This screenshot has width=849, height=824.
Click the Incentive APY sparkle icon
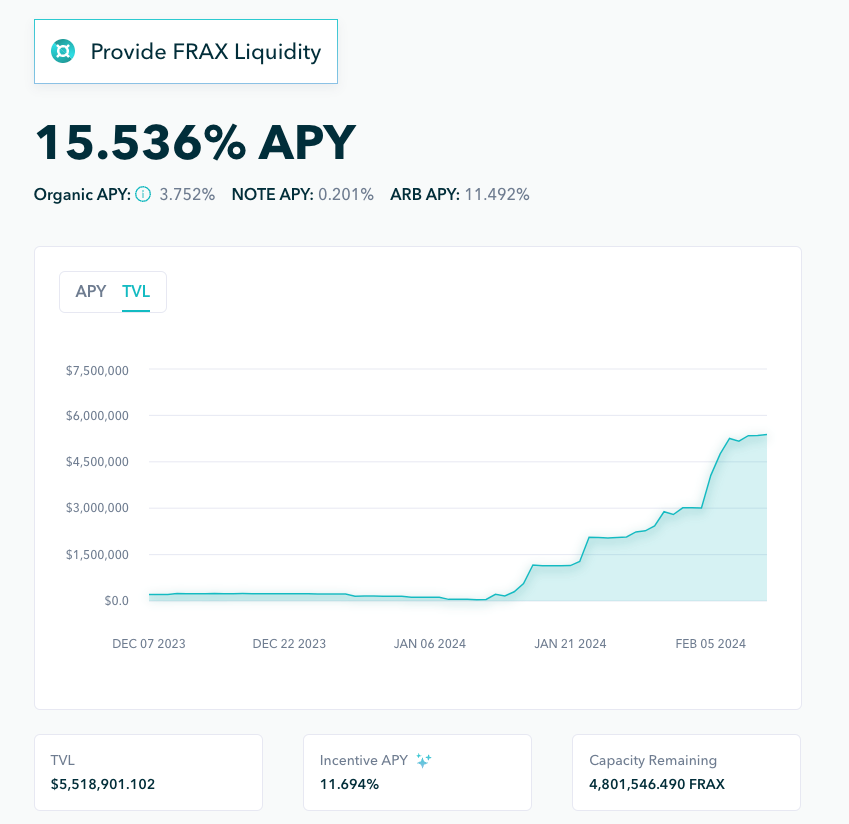[424, 761]
